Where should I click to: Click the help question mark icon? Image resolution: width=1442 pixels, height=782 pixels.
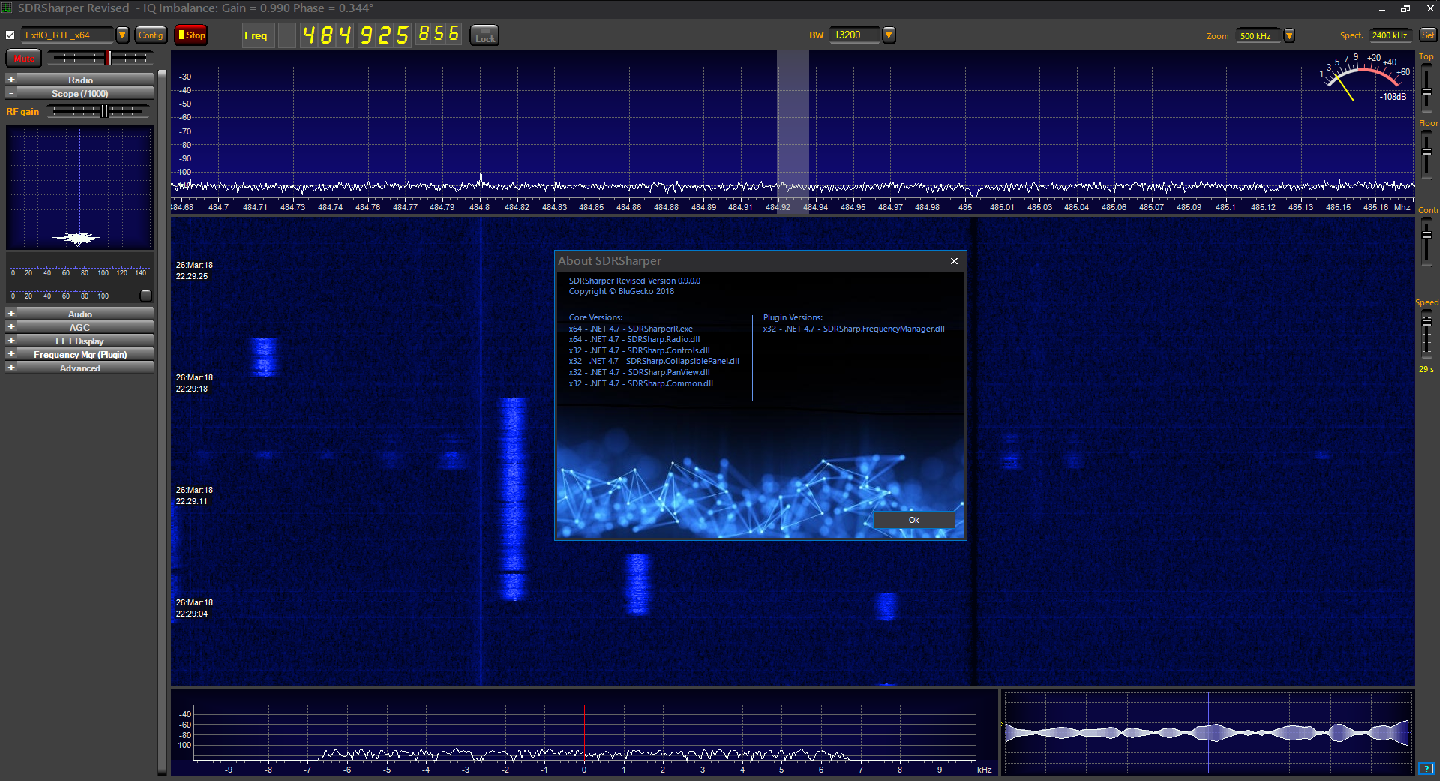1426,768
